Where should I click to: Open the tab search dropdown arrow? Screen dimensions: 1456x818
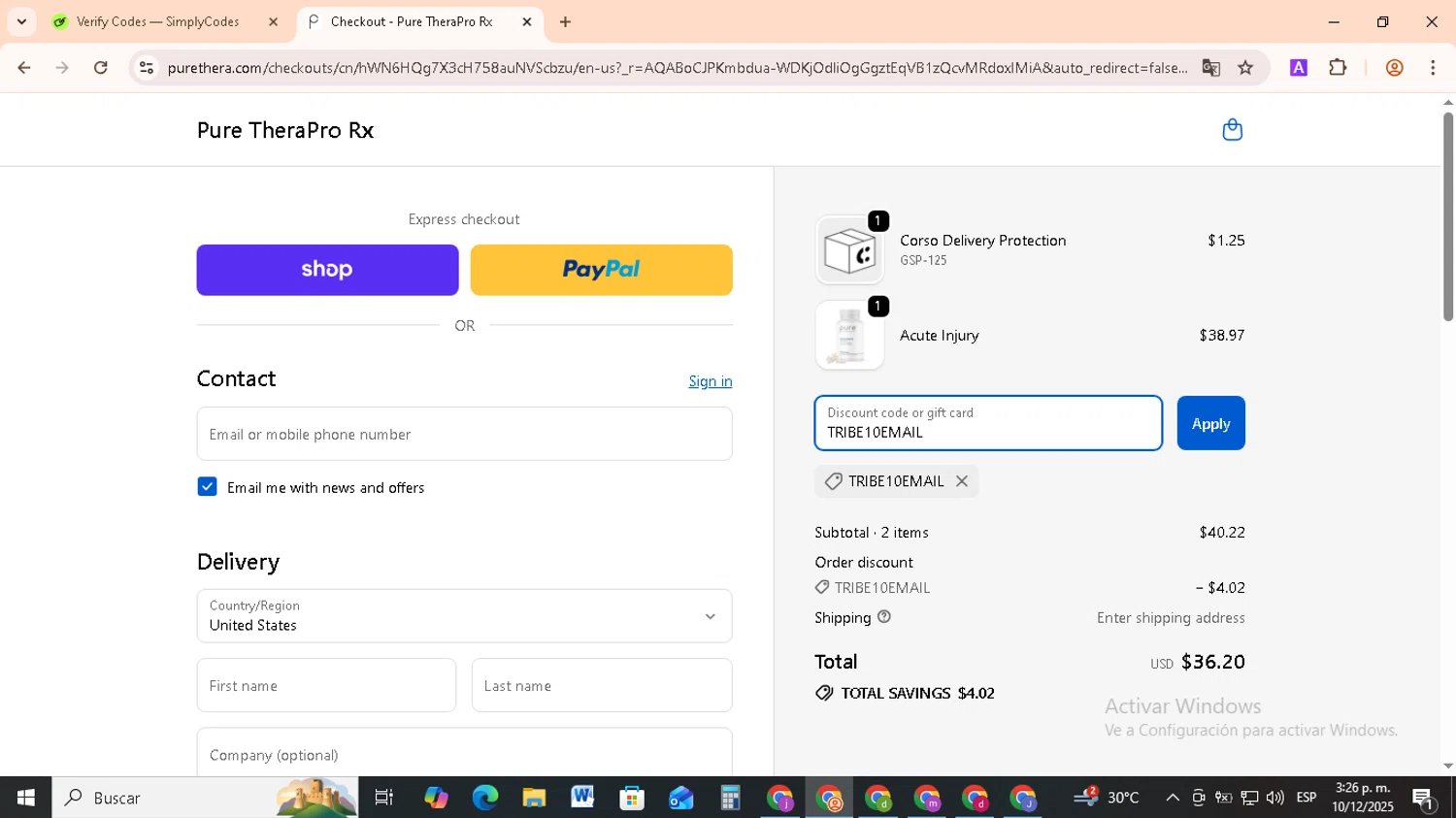pos(21,21)
